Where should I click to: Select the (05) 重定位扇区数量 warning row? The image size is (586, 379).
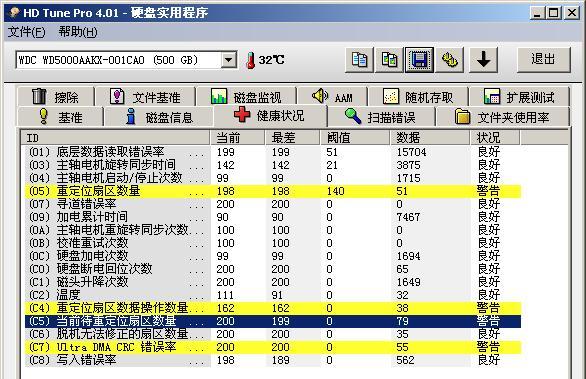click(x=273, y=191)
